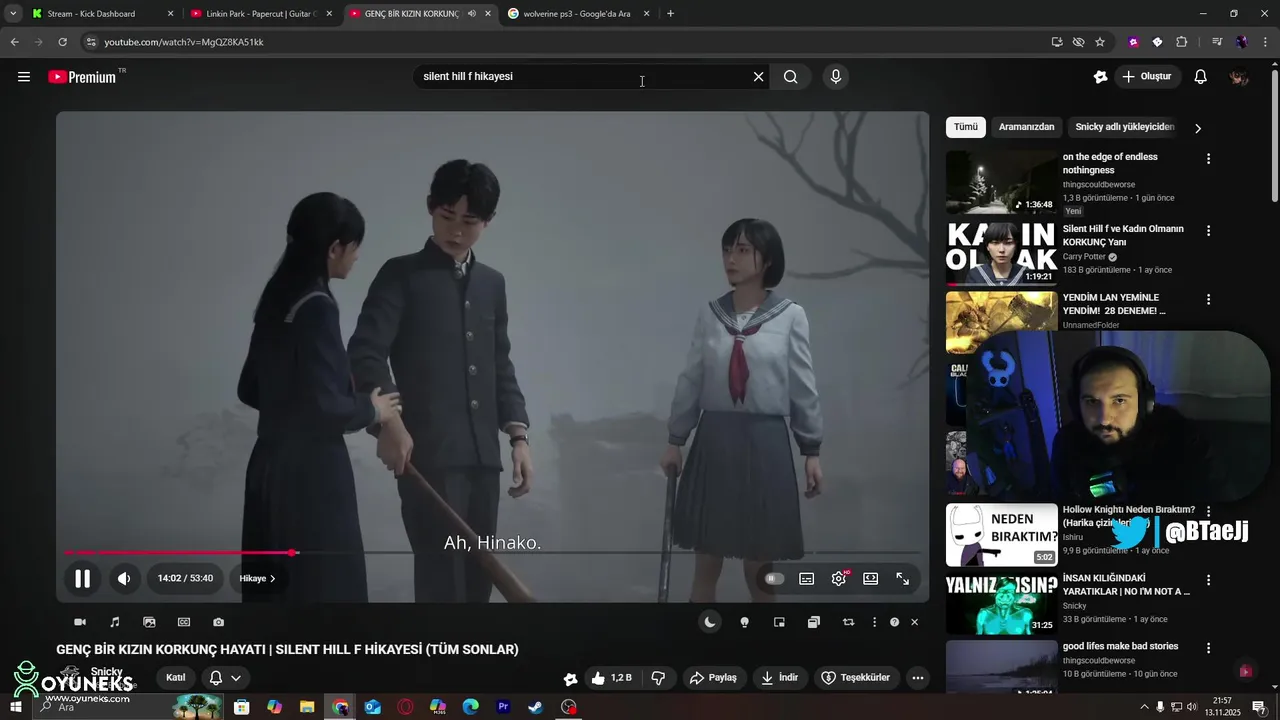Toggle the moon dark mode button

click(710, 622)
